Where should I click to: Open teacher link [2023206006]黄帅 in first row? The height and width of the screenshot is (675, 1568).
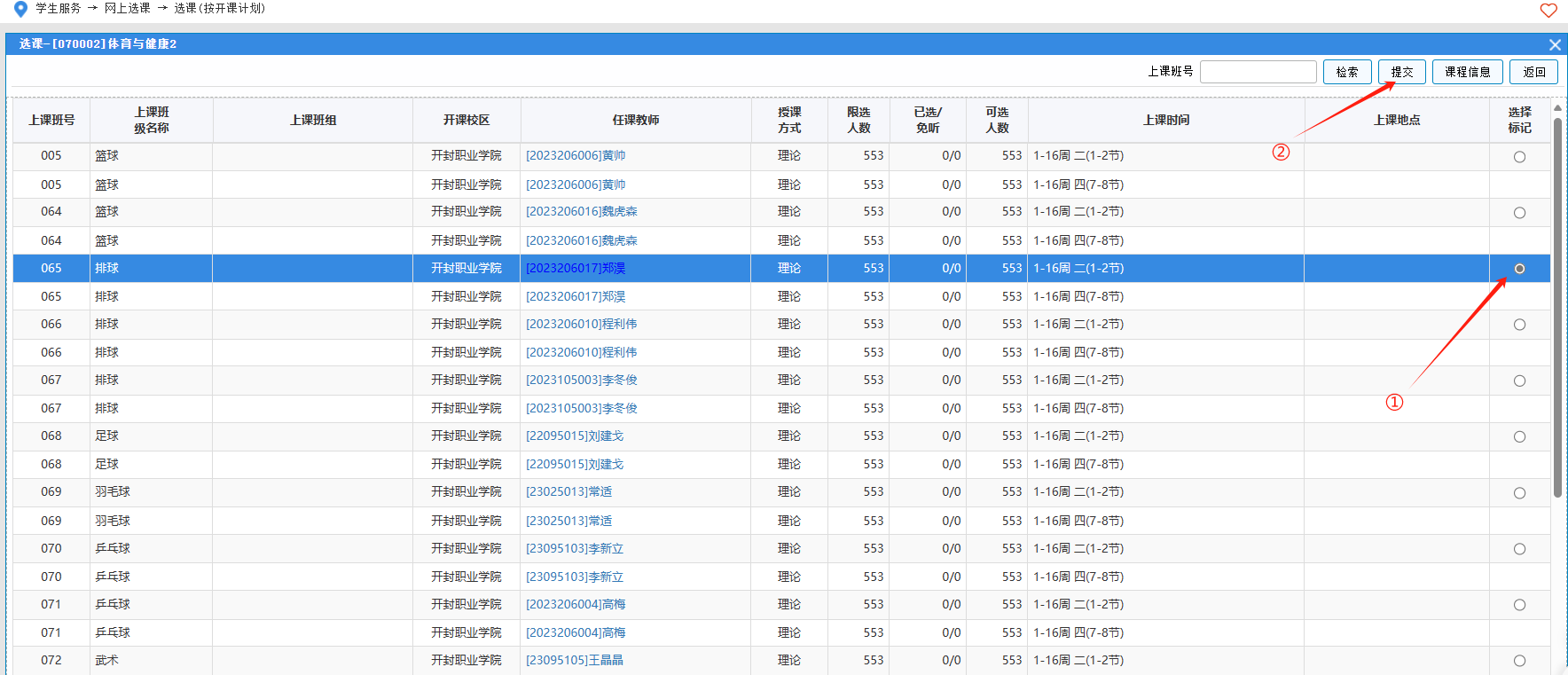click(x=576, y=156)
